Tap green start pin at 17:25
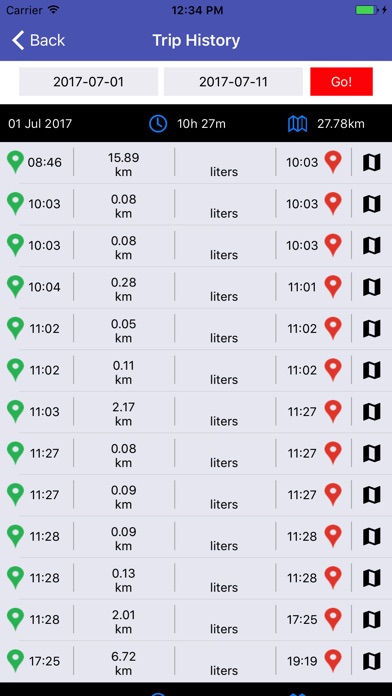Screen dimensions: 392x696 [16, 661]
